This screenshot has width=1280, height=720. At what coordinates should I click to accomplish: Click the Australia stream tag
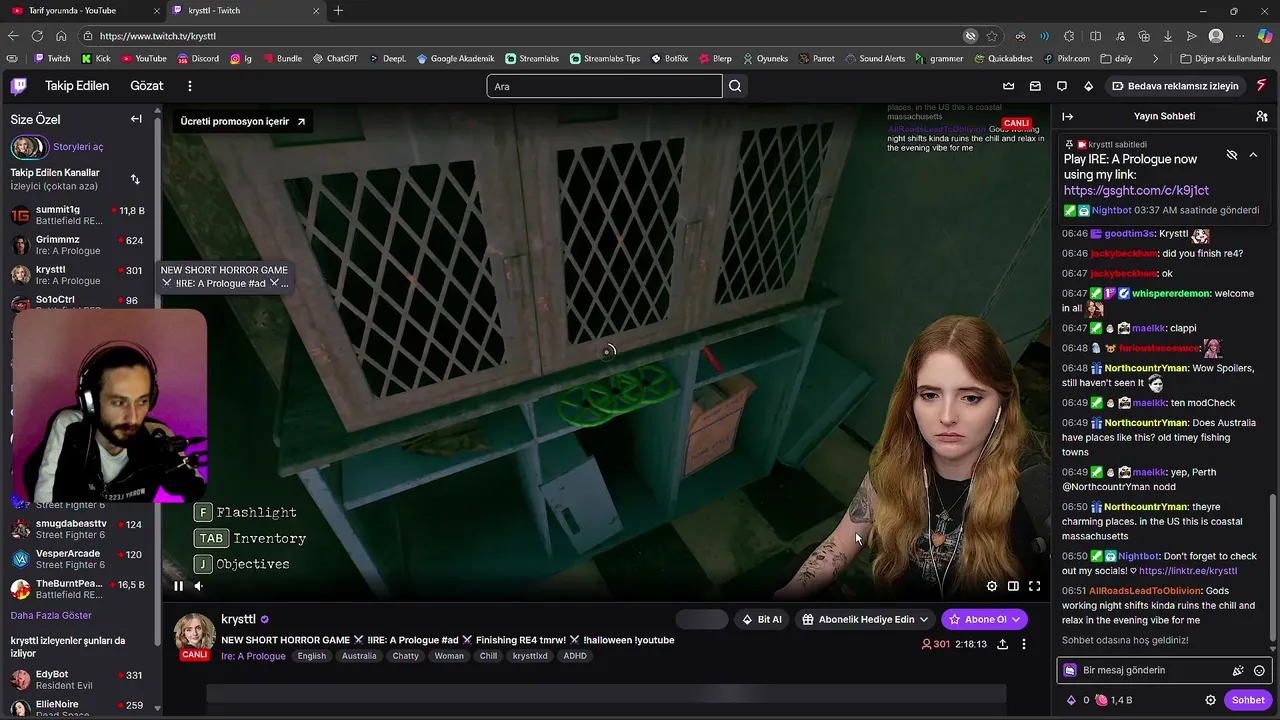coord(359,656)
